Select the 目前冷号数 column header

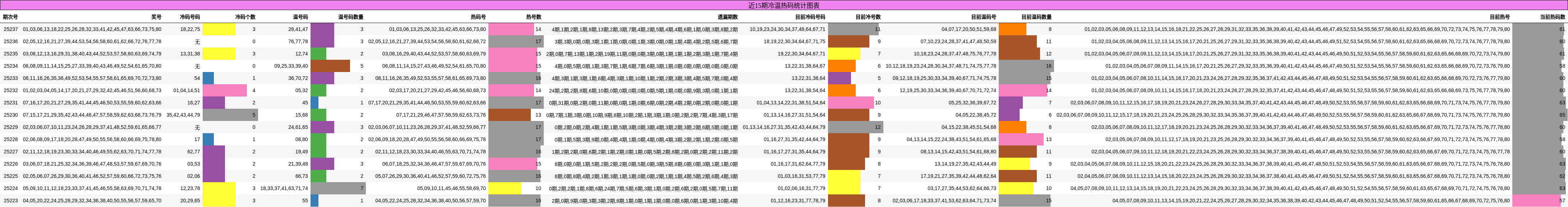tap(868, 17)
